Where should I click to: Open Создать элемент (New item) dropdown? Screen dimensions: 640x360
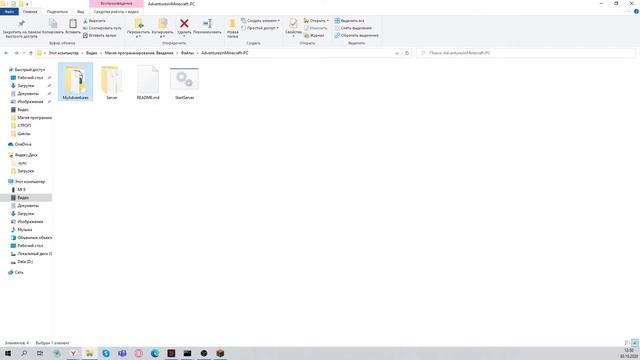(x=260, y=21)
